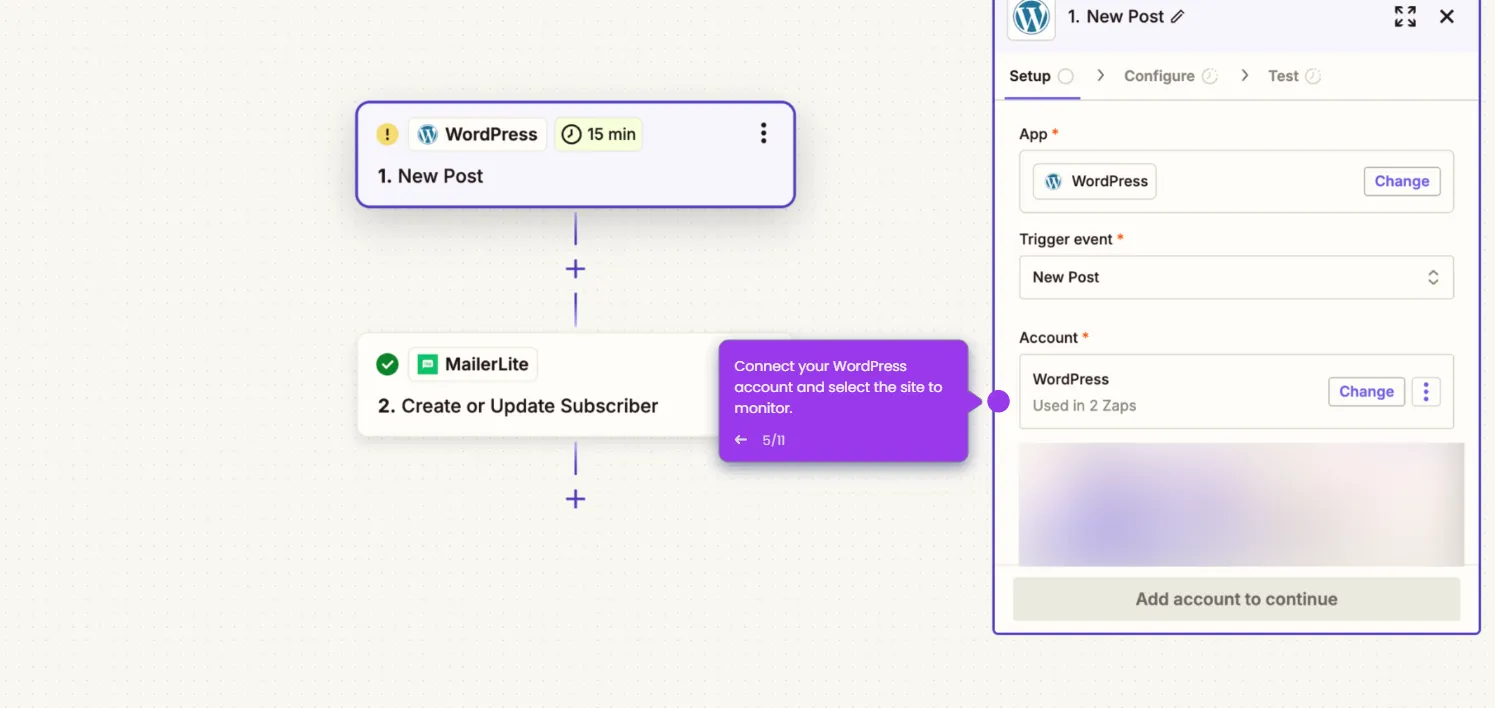The height and width of the screenshot is (708, 1495).
Task: Click the Used in 2 Zaps text
Action: pyautogui.click(x=1084, y=405)
